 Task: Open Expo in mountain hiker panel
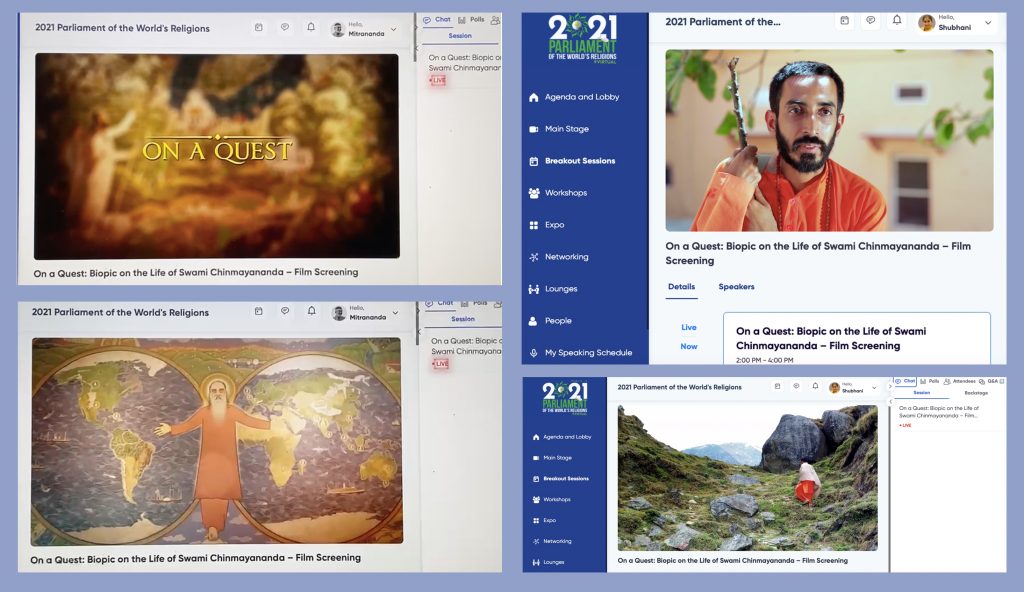click(x=544, y=520)
